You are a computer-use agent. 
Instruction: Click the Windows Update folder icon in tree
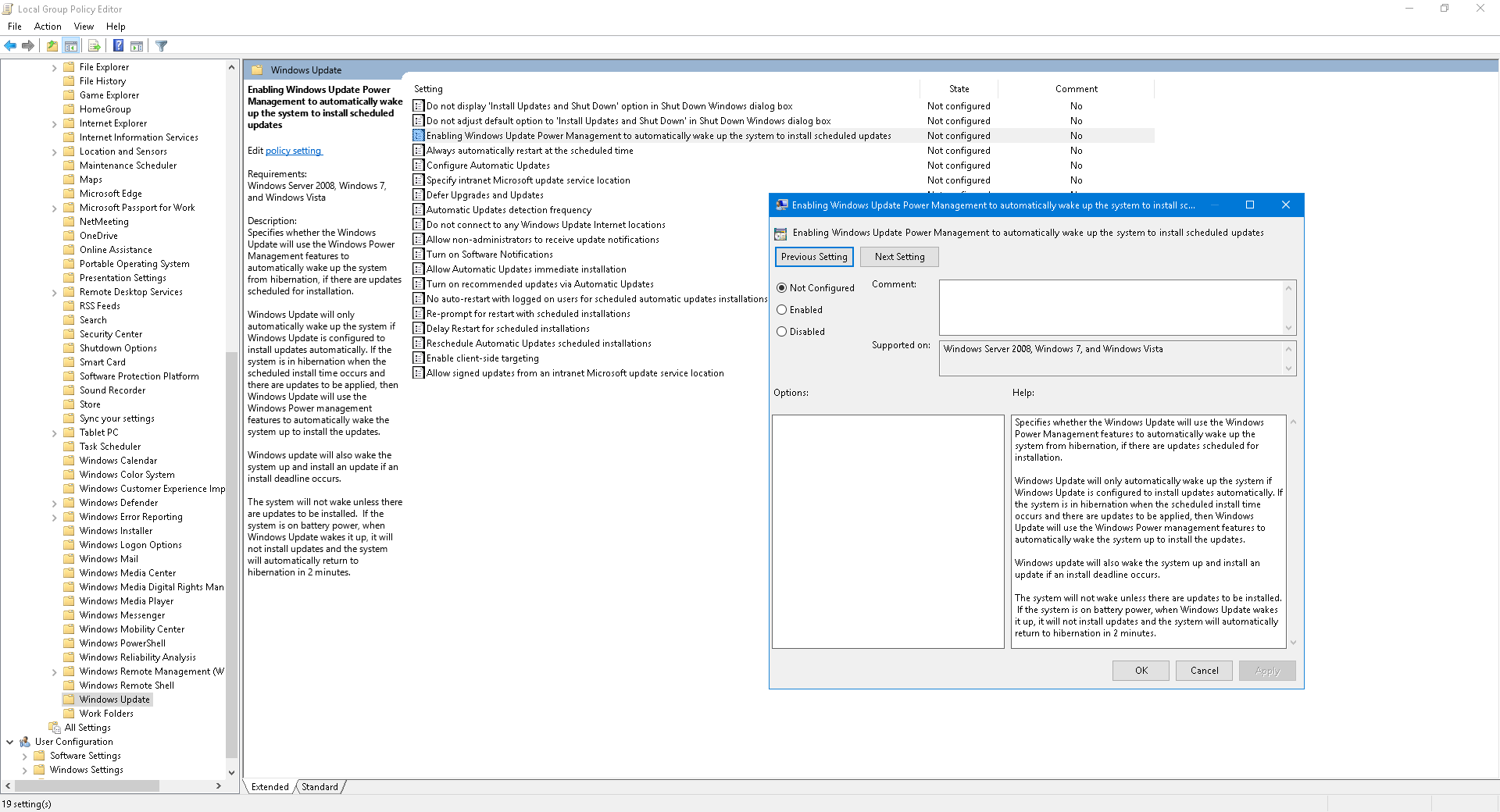pyautogui.click(x=69, y=700)
